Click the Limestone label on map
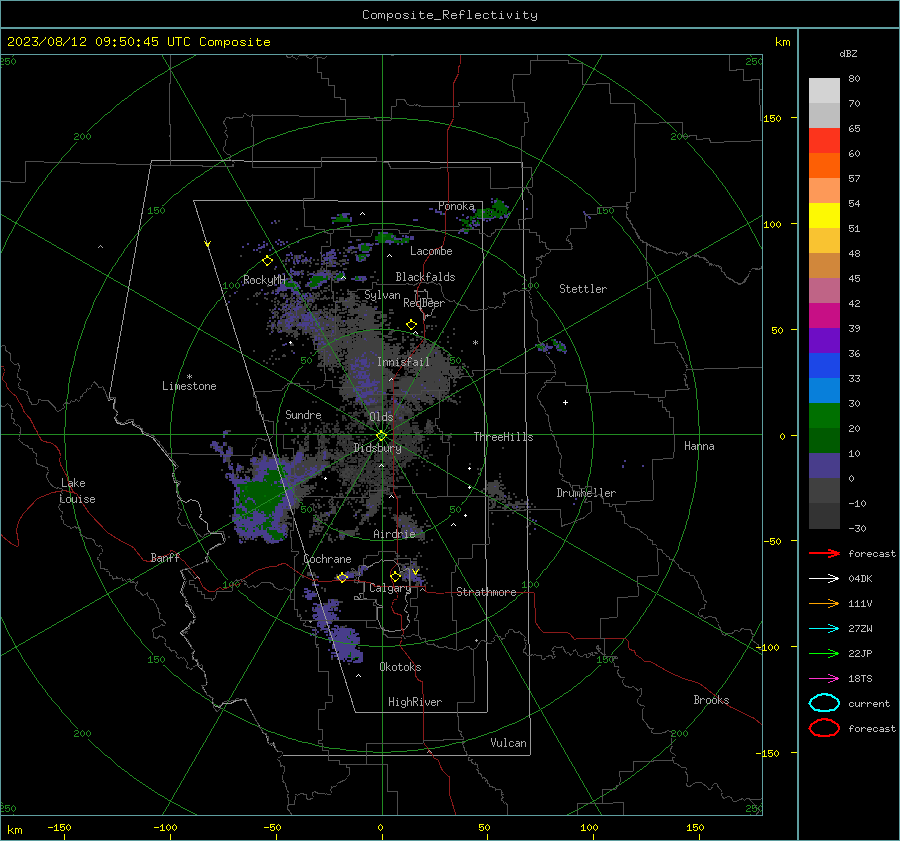This screenshot has width=900, height=841. coord(189,386)
